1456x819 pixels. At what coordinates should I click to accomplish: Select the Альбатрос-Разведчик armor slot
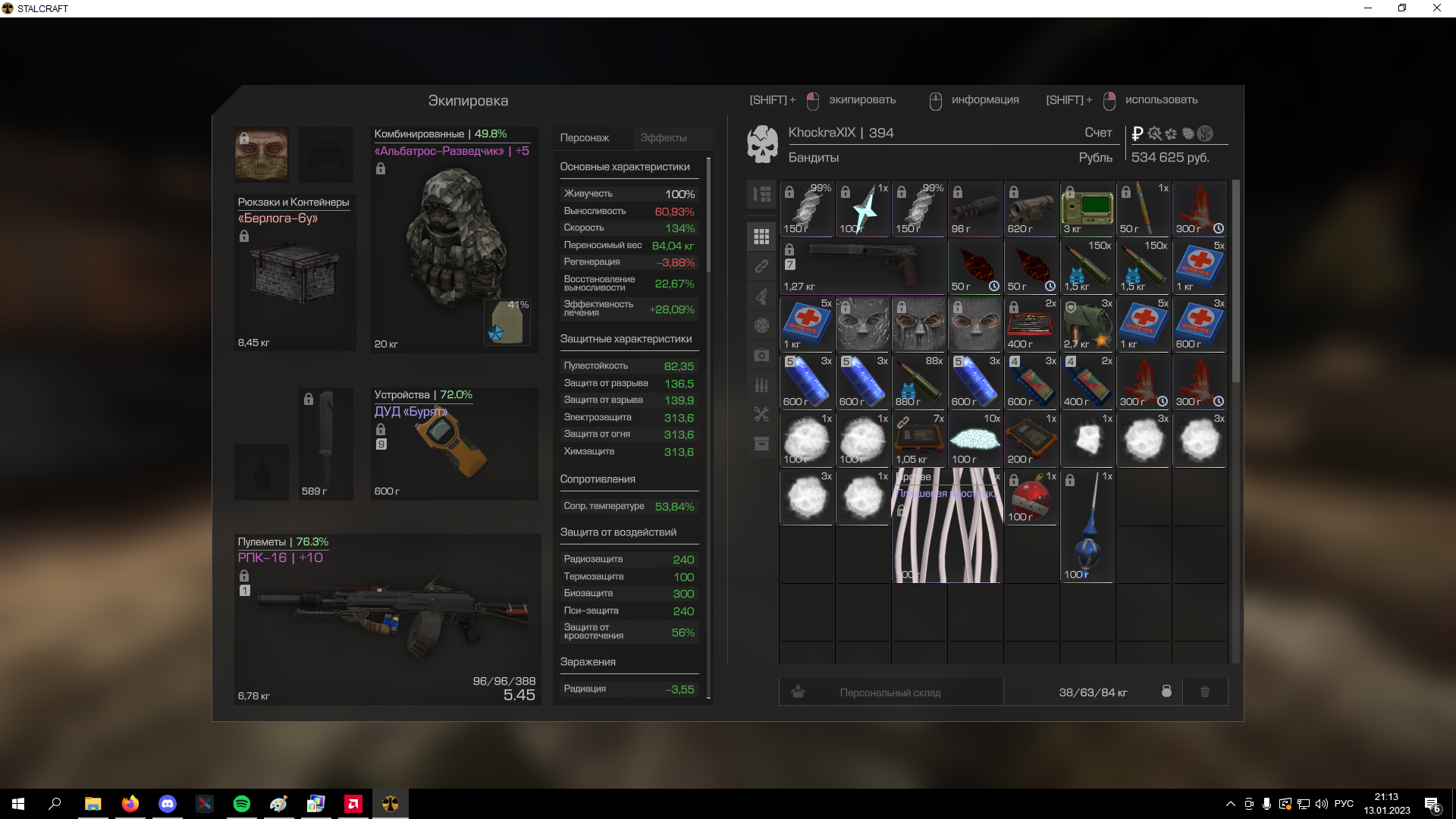[x=454, y=239]
